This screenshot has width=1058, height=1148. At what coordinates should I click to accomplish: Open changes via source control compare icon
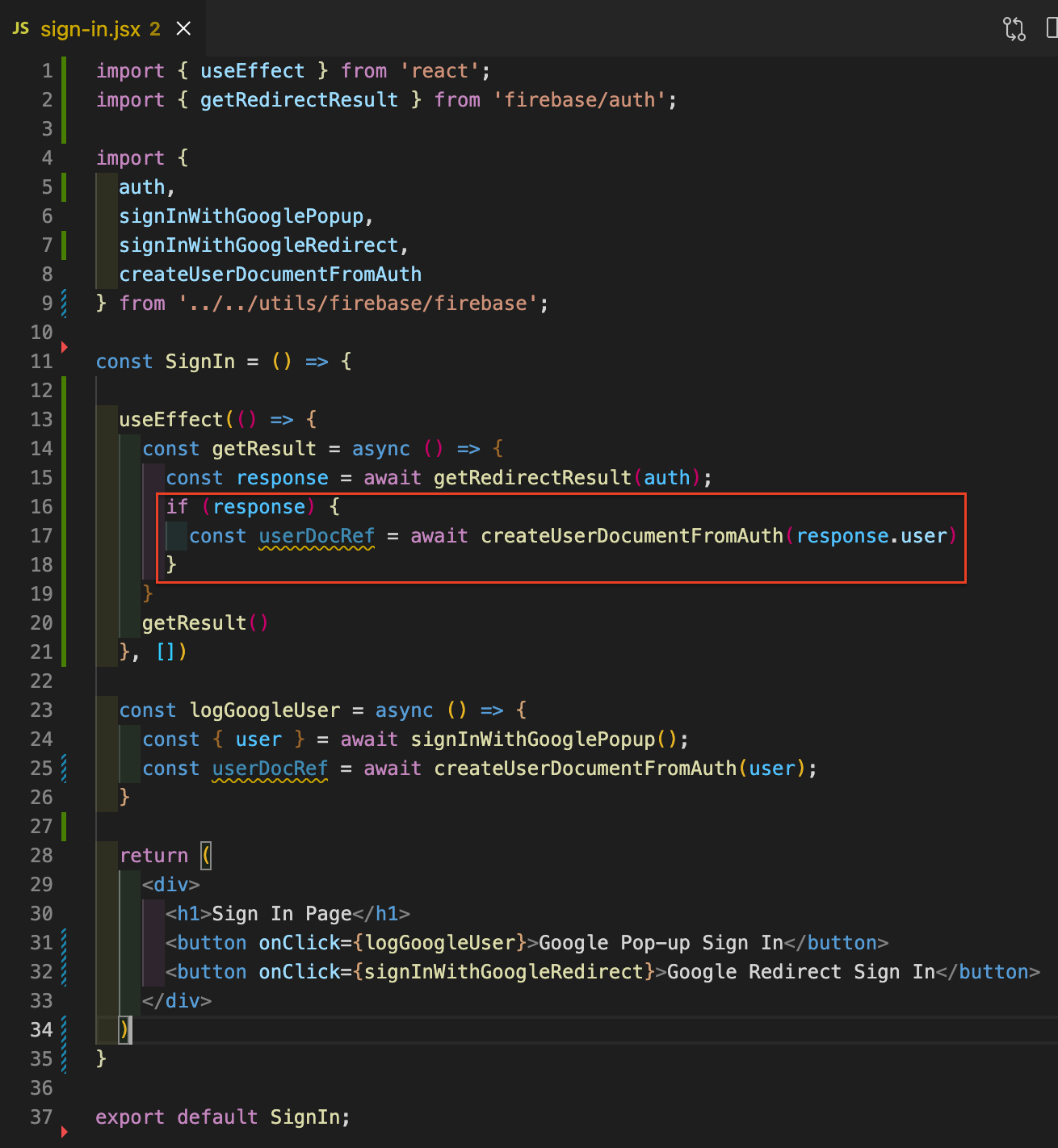(x=1014, y=29)
